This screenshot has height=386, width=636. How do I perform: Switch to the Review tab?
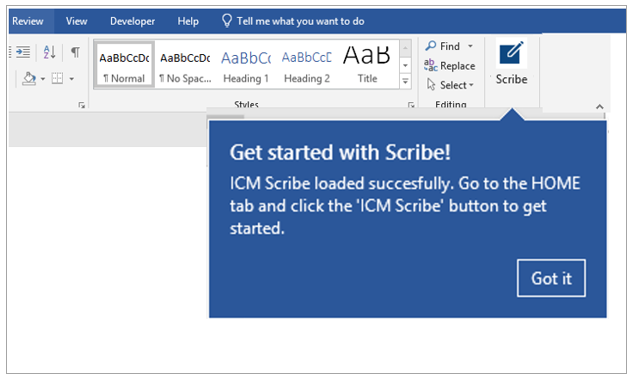(x=28, y=21)
